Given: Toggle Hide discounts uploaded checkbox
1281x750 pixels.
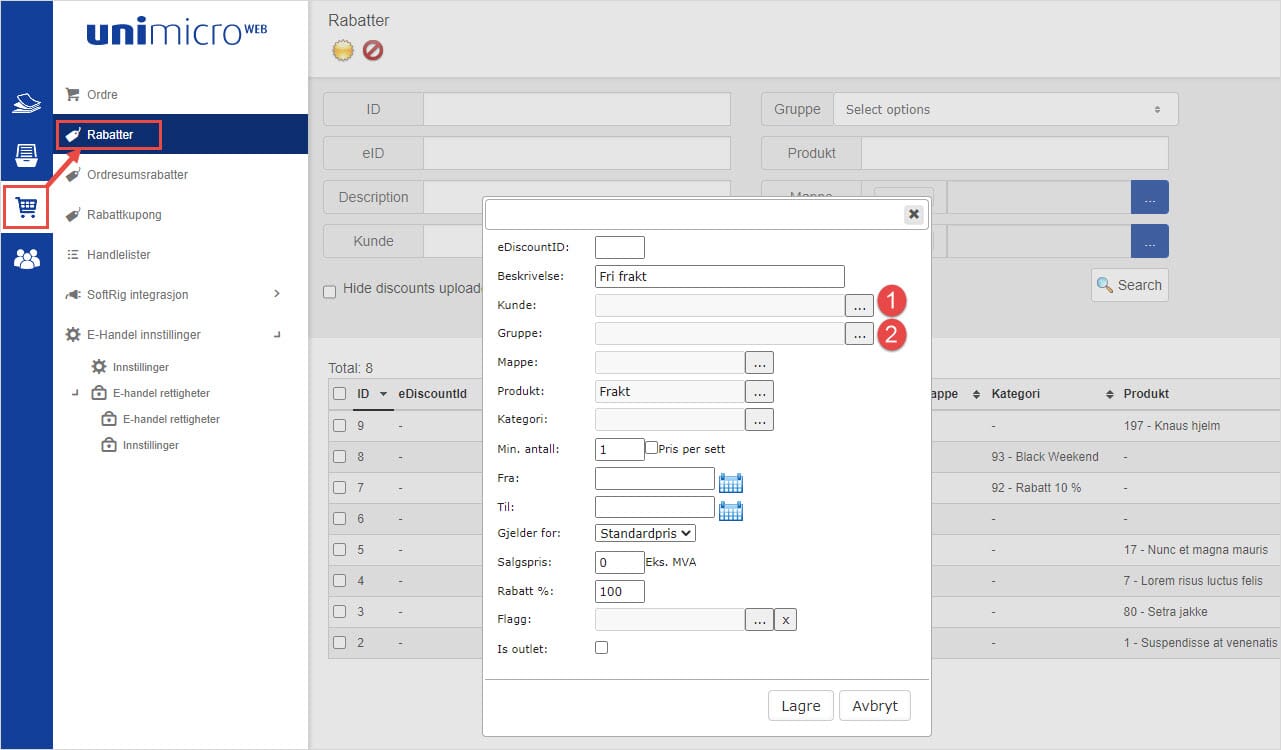Looking at the screenshot, I should pyautogui.click(x=330, y=292).
